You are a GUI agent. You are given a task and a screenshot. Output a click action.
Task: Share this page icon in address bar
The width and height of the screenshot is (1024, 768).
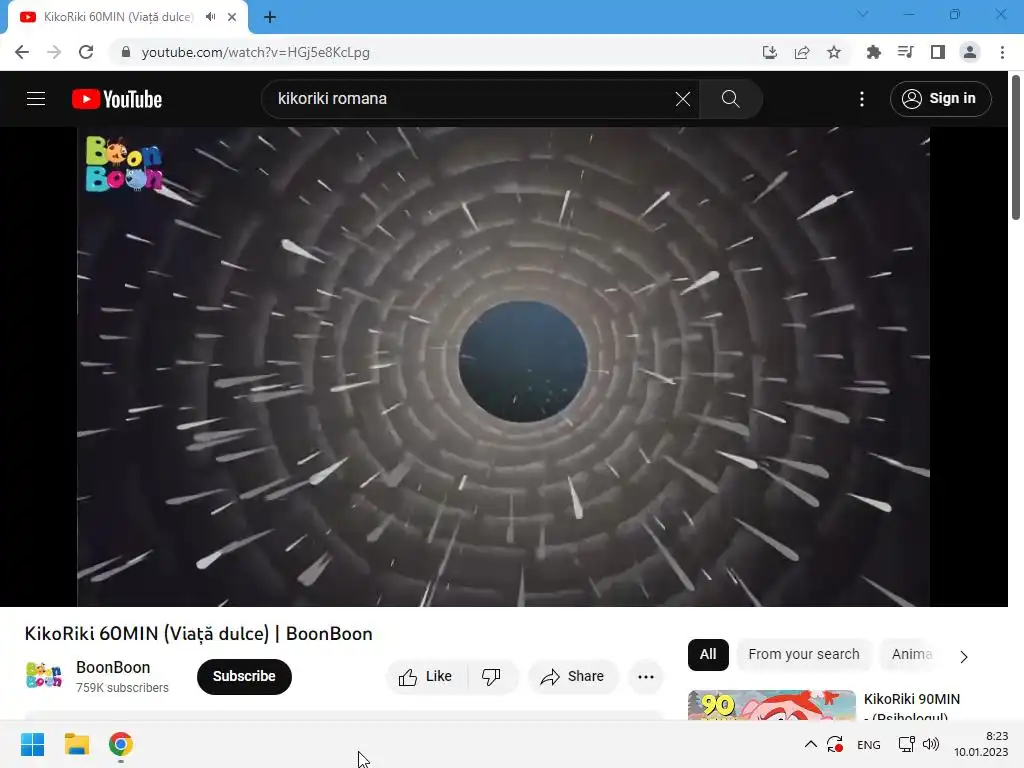click(802, 52)
